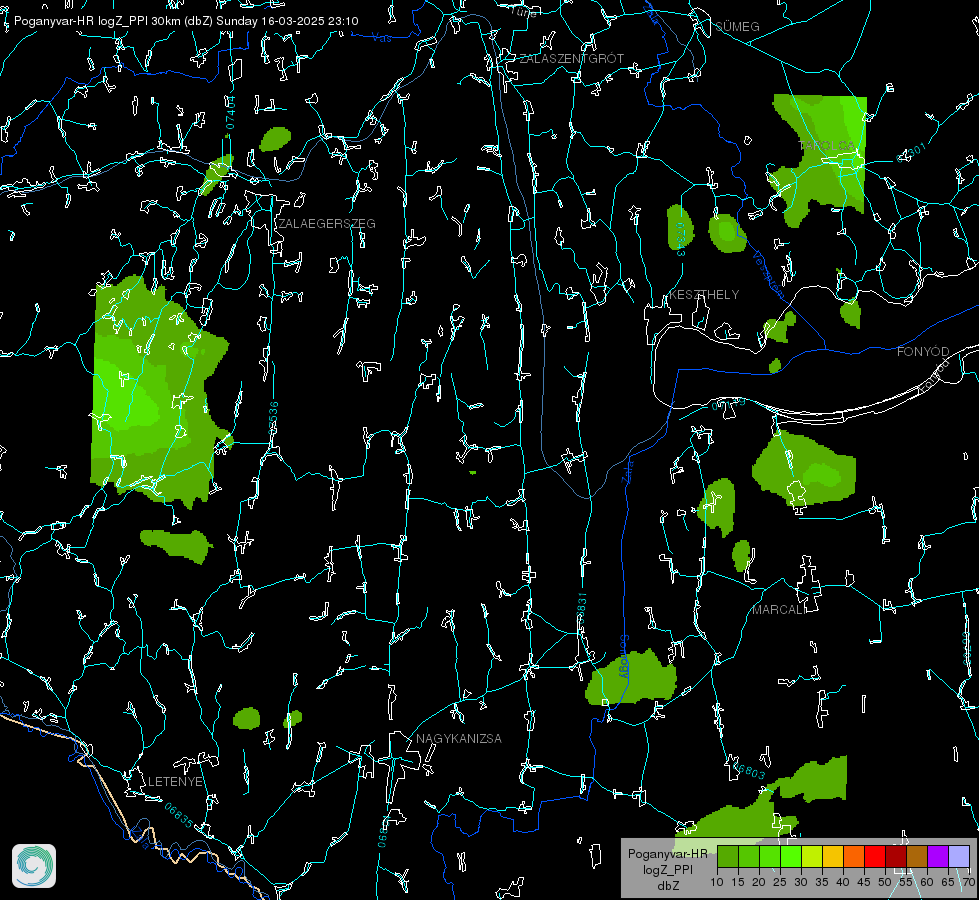Screen dimensions: 979x900
Task: Click the 'Zala' river label
Action: point(627,470)
